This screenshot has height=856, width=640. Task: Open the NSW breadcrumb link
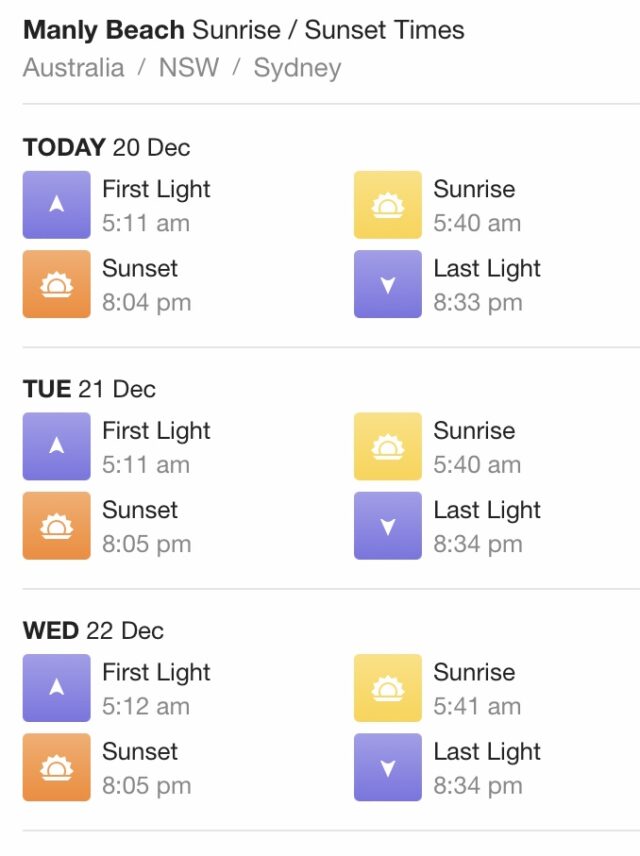[x=189, y=68]
